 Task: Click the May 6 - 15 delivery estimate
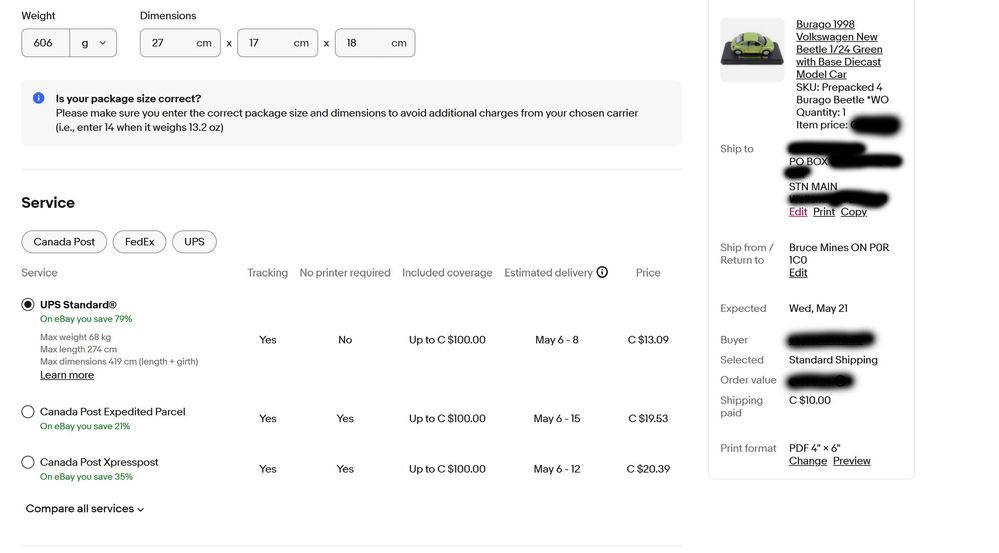pyautogui.click(x=557, y=418)
